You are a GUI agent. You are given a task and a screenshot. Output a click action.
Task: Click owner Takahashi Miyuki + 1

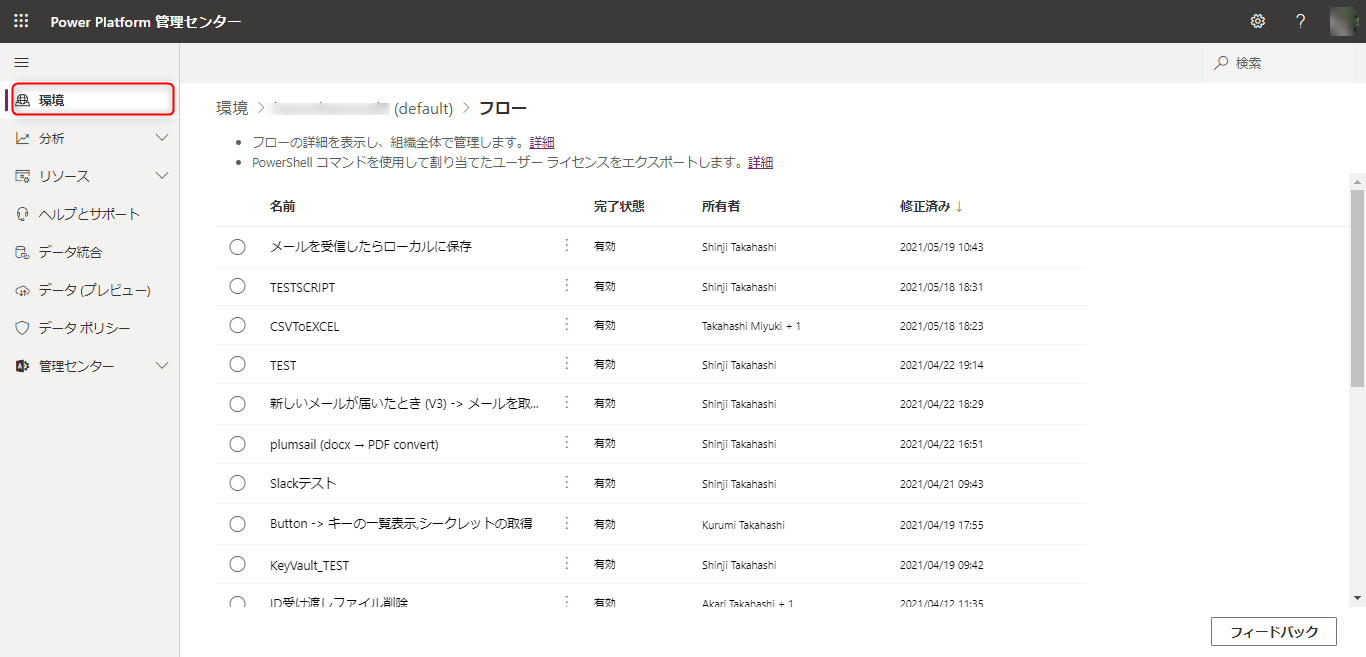pyautogui.click(x=751, y=326)
